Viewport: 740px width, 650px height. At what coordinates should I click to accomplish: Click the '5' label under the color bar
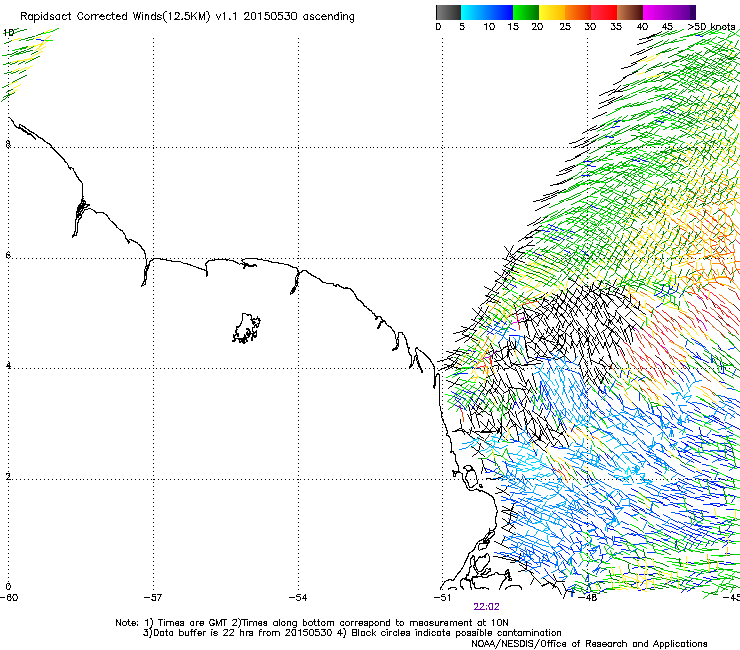tap(462, 27)
